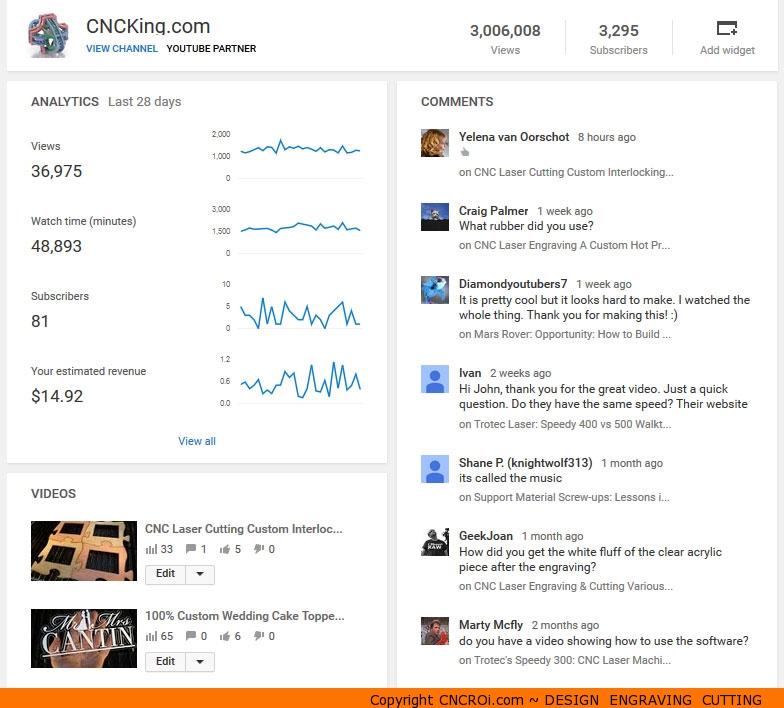The height and width of the screenshot is (708, 784).
Task: Open 'on Support Material Screw-ups: Lessons' link
Action: pos(564,497)
